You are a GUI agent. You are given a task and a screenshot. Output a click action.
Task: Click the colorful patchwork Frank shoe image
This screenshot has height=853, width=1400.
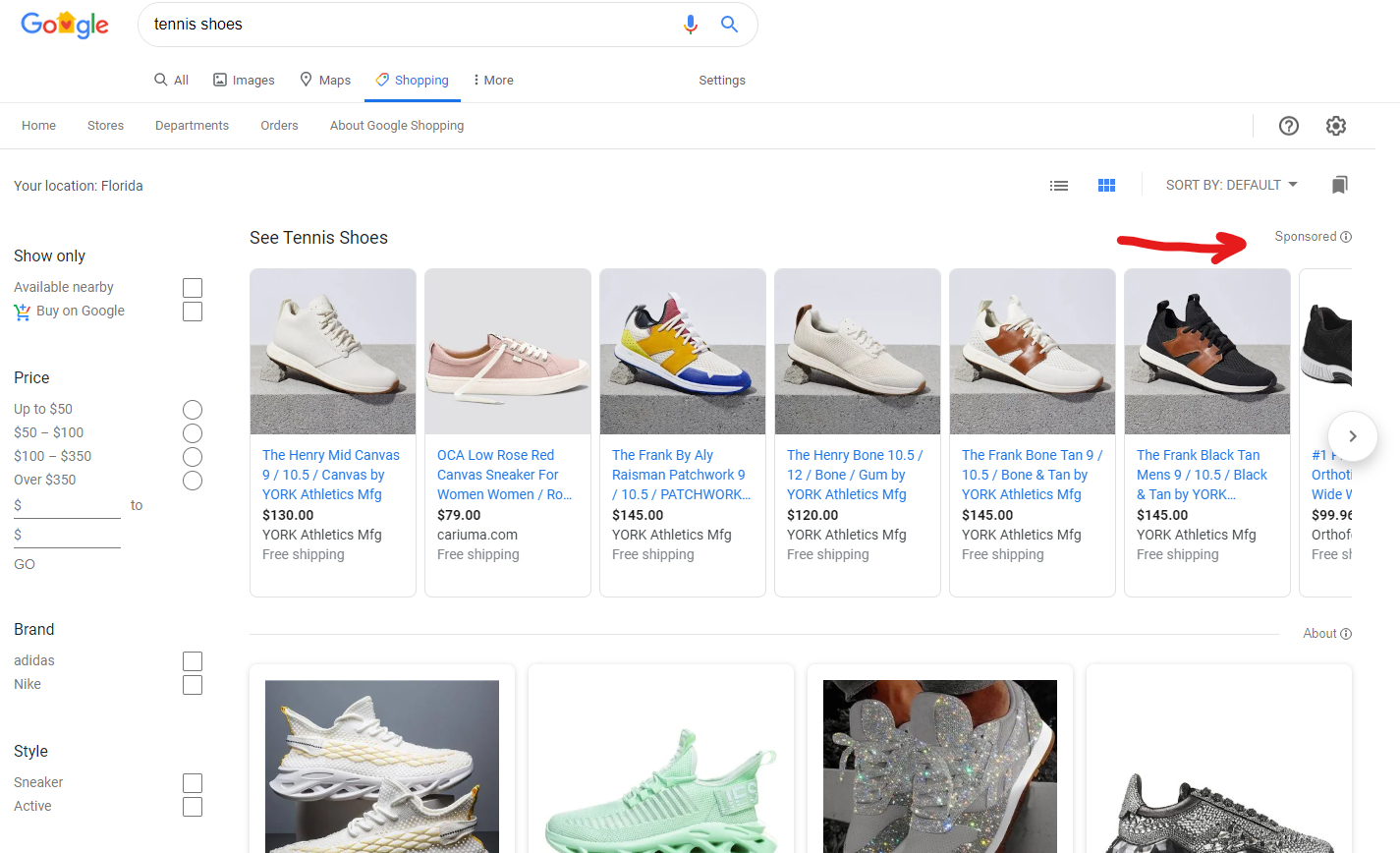tap(683, 352)
